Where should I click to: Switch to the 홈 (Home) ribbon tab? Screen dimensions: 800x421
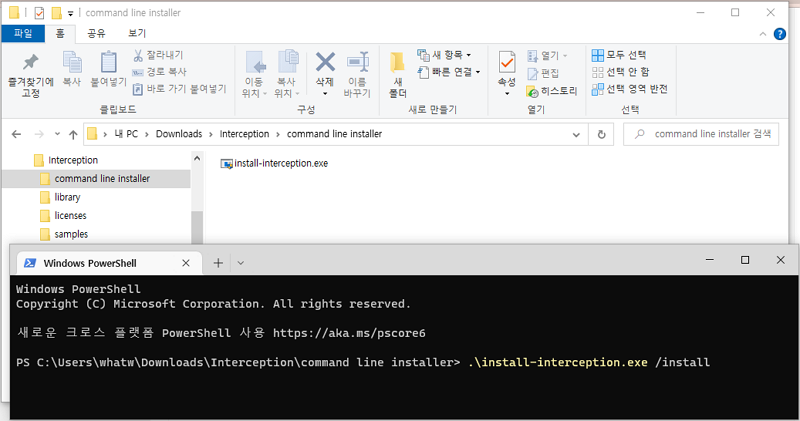coord(60,33)
